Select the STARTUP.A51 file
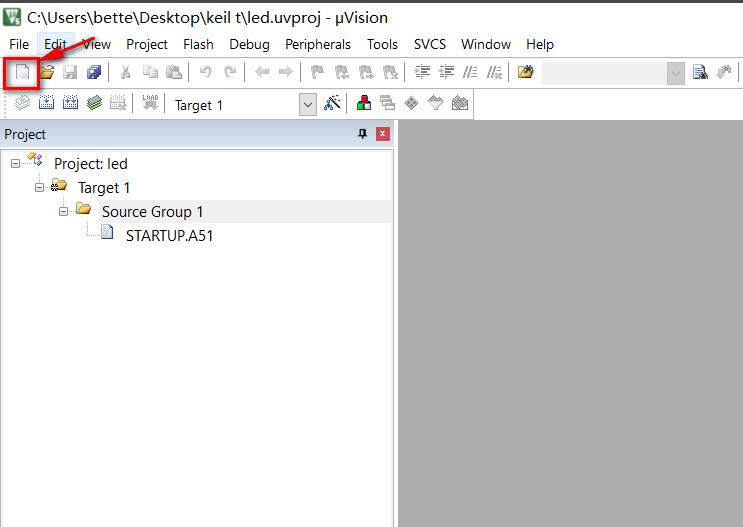The width and height of the screenshot is (743, 527). pos(169,236)
